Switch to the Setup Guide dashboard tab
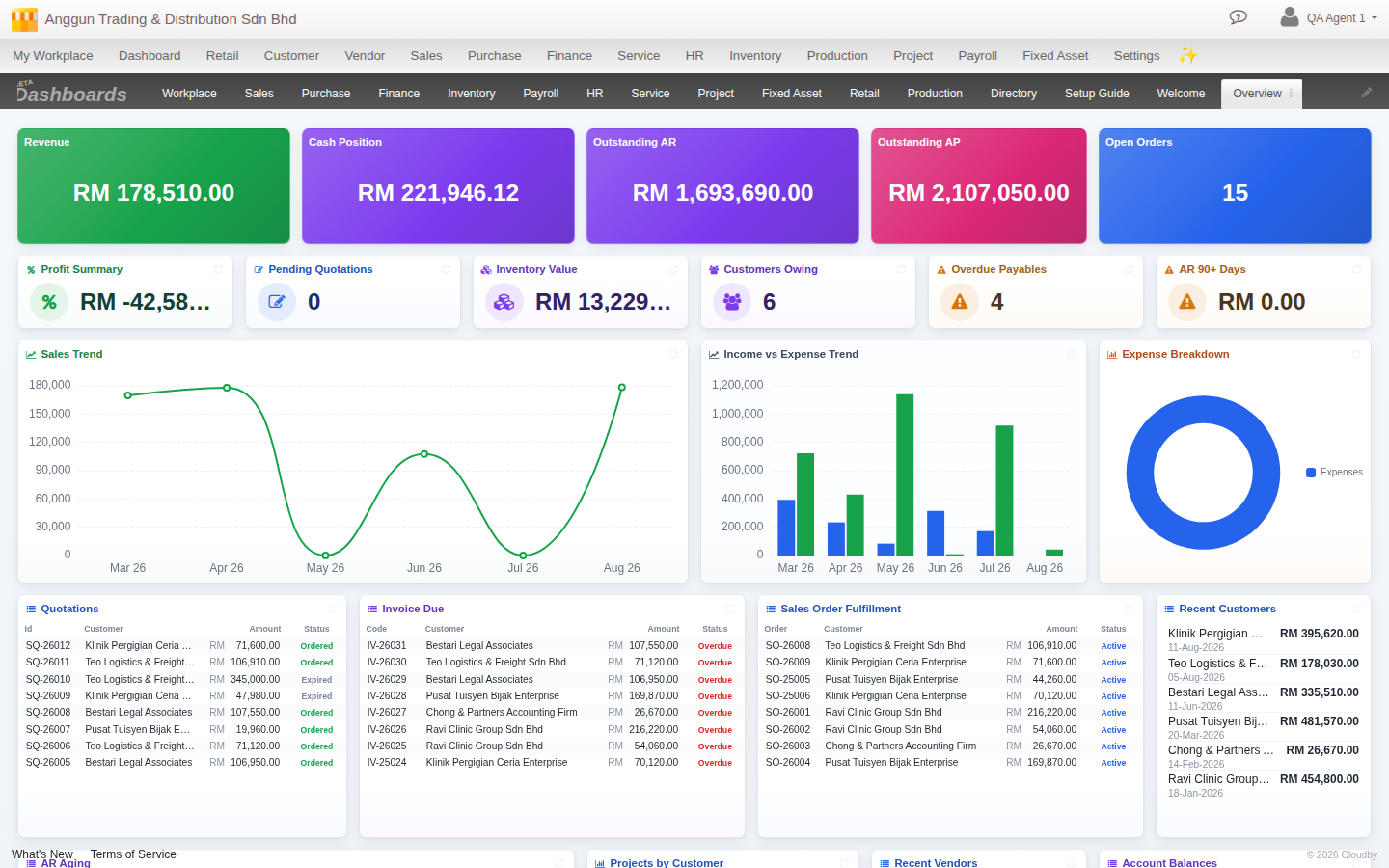Screen dimensions: 1389x868 pyautogui.click(x=1097, y=94)
